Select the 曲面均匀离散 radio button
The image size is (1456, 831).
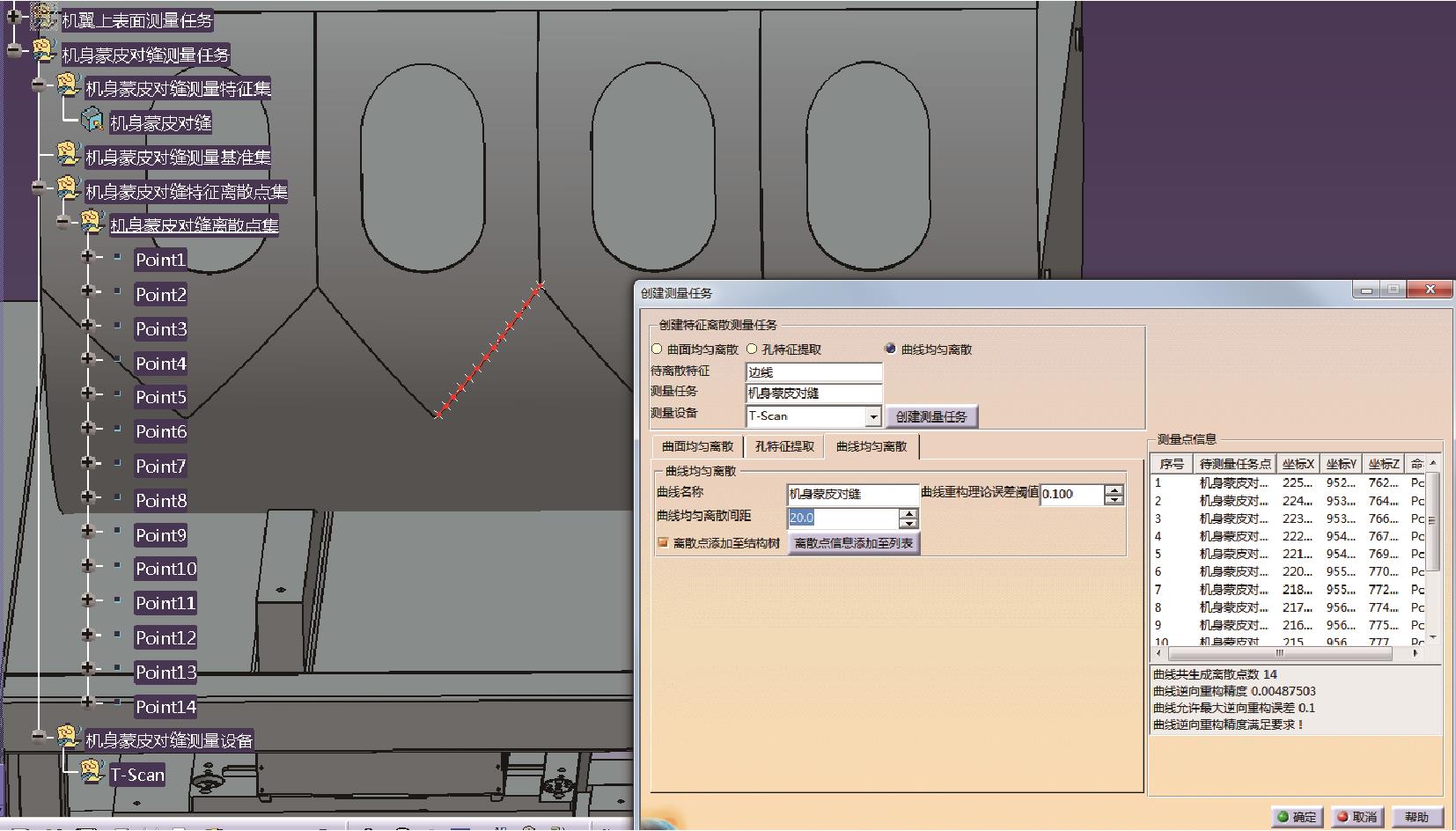click(657, 349)
